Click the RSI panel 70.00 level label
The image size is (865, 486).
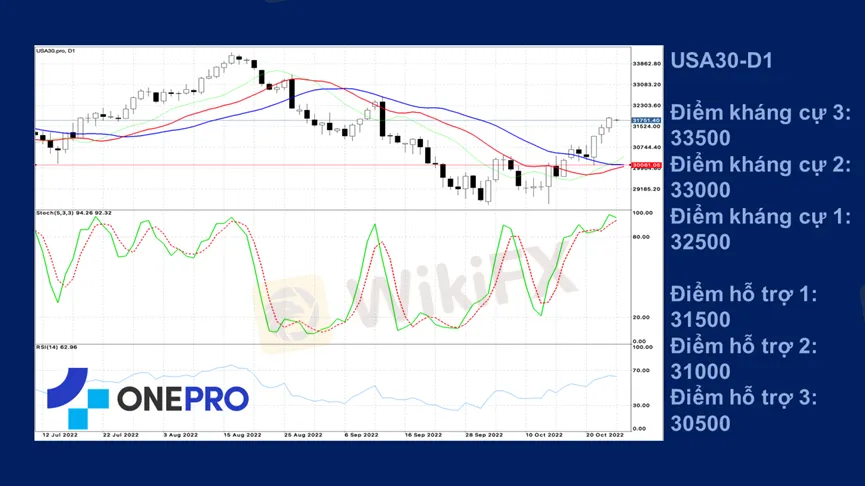641,371
